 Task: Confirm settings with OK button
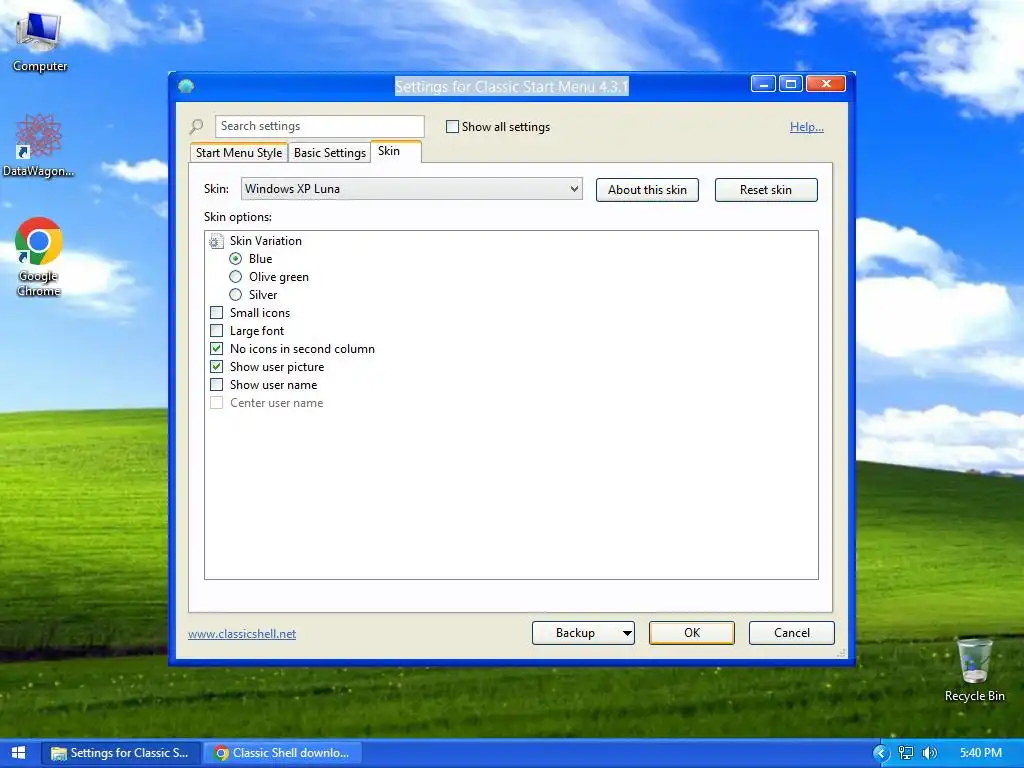coord(692,633)
